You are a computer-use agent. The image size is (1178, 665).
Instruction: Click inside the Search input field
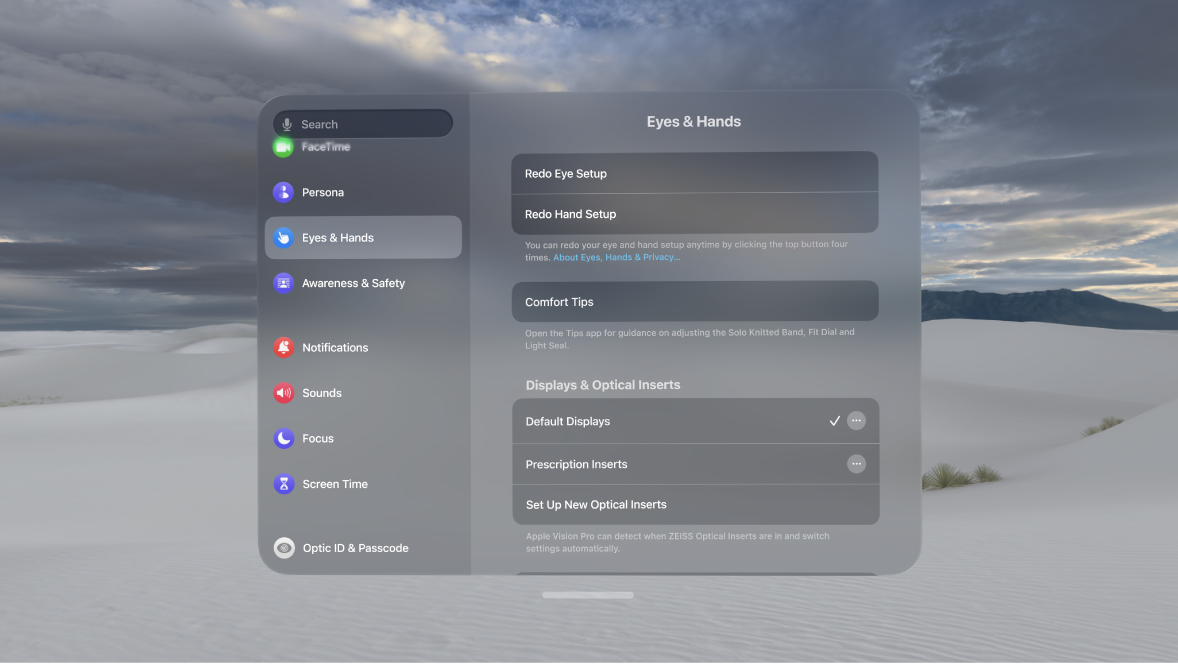[x=370, y=123]
